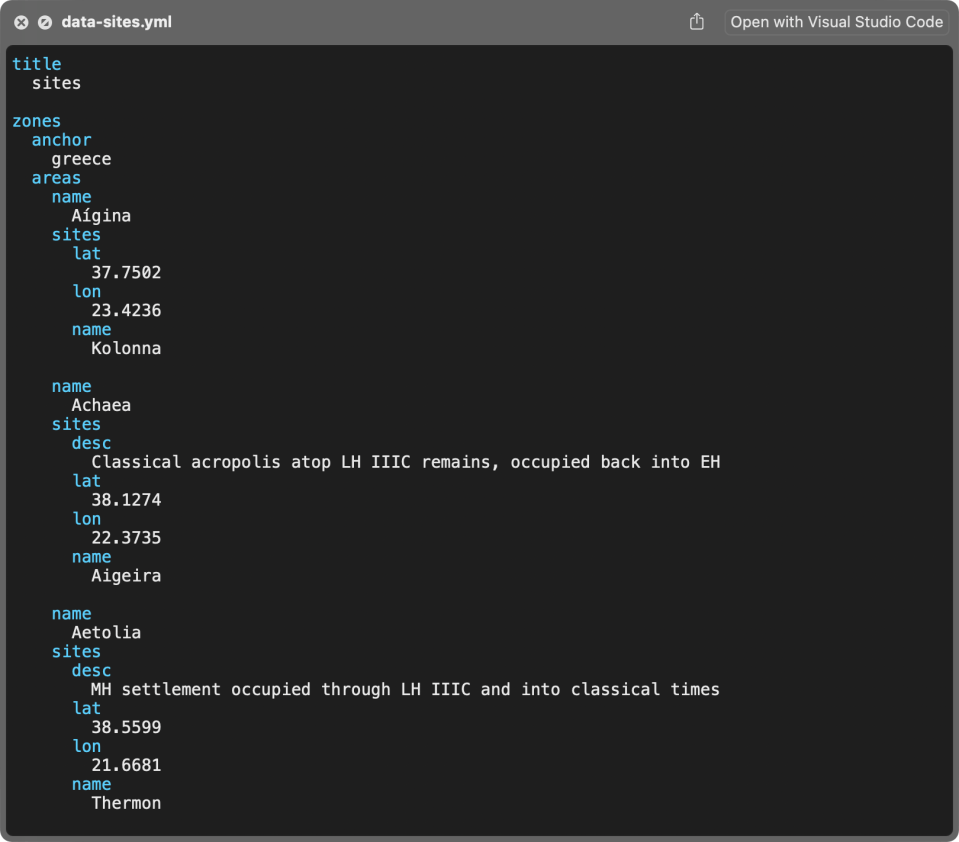This screenshot has width=959, height=842.
Task: Click the 'title' key at top
Action: pos(36,64)
